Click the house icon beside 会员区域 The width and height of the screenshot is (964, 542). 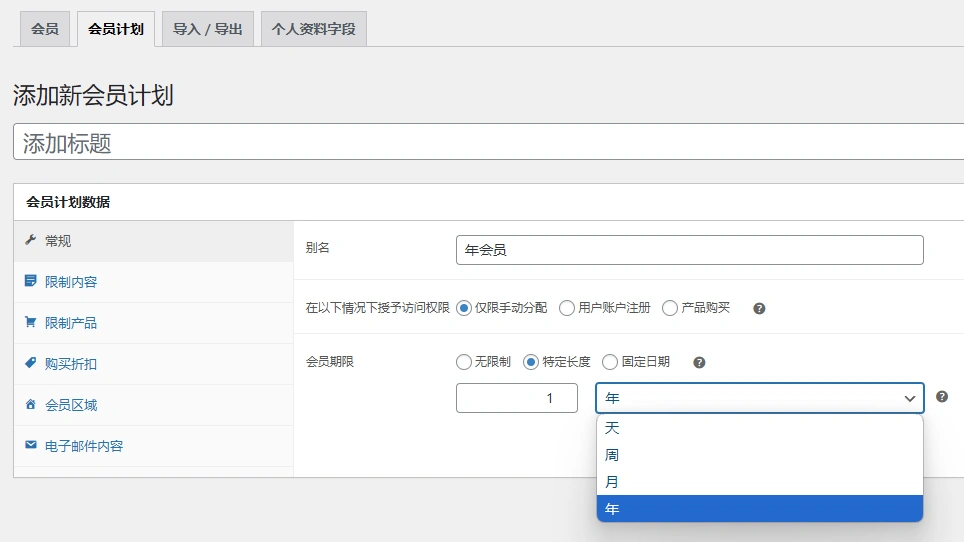click(30, 404)
